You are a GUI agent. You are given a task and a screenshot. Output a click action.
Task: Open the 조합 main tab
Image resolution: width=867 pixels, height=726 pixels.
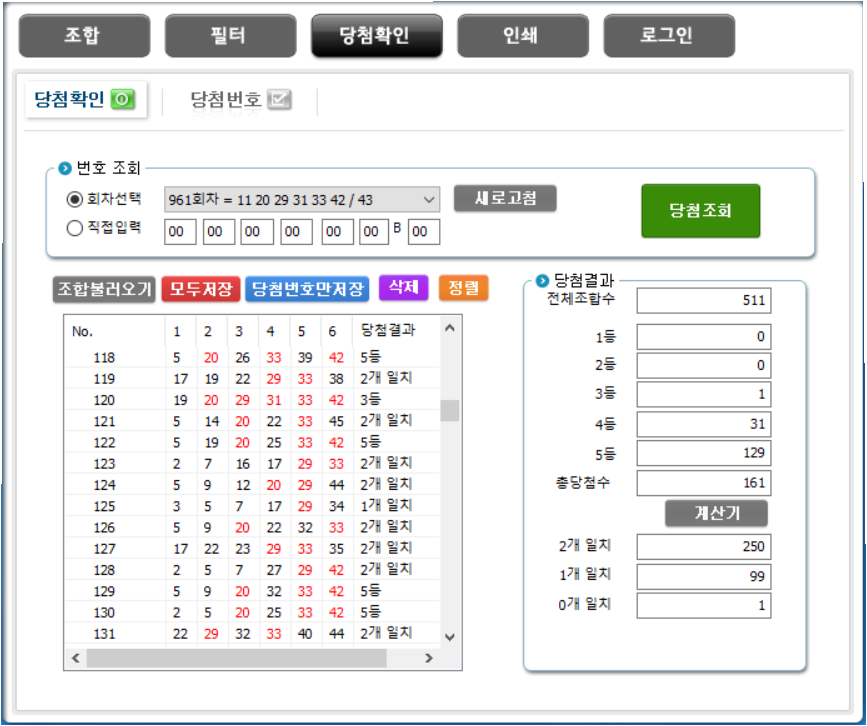pyautogui.click(x=84, y=36)
